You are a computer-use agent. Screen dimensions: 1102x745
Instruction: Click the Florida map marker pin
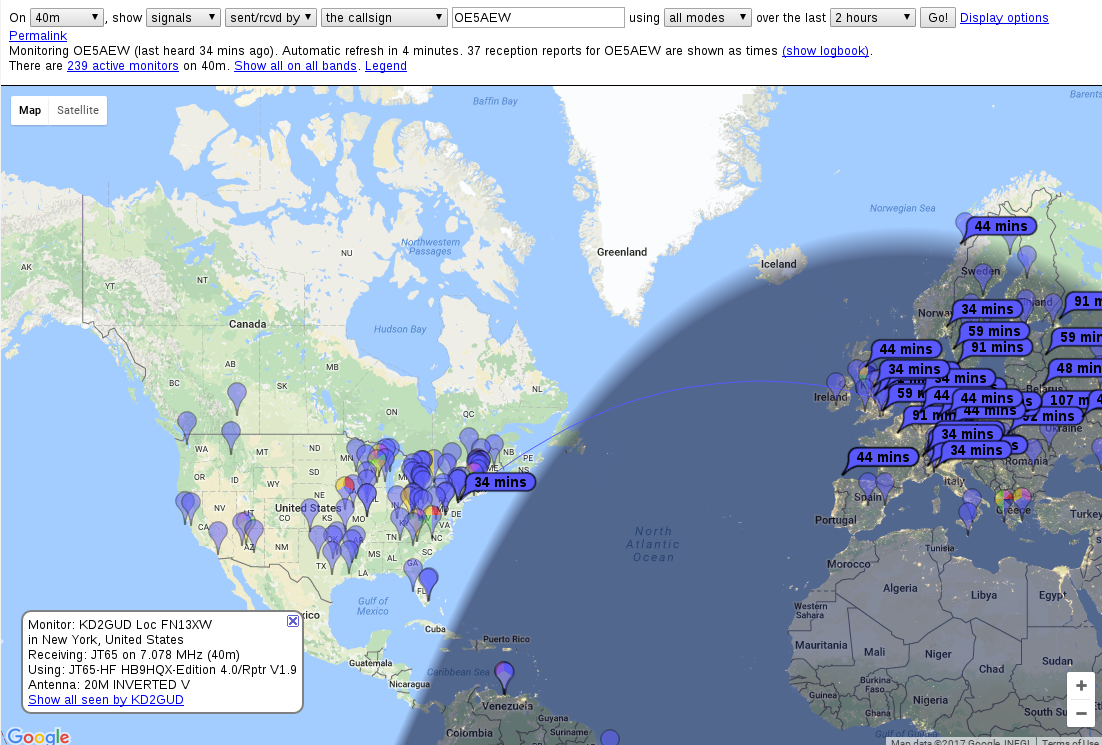coord(428,580)
